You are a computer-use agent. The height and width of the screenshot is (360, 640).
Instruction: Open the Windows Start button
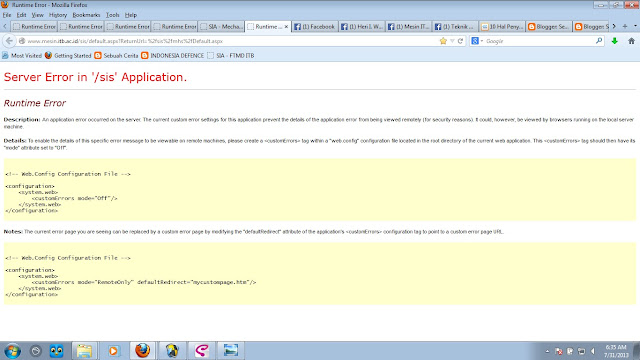tap(12, 351)
